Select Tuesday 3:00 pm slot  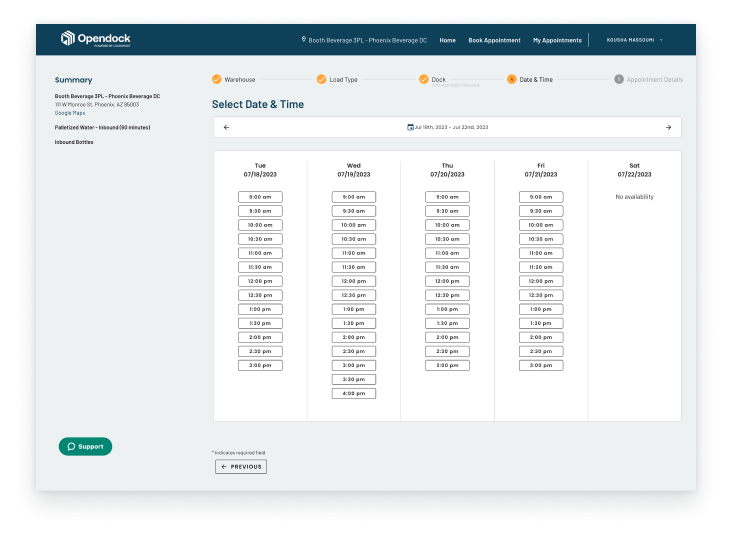(x=260, y=365)
